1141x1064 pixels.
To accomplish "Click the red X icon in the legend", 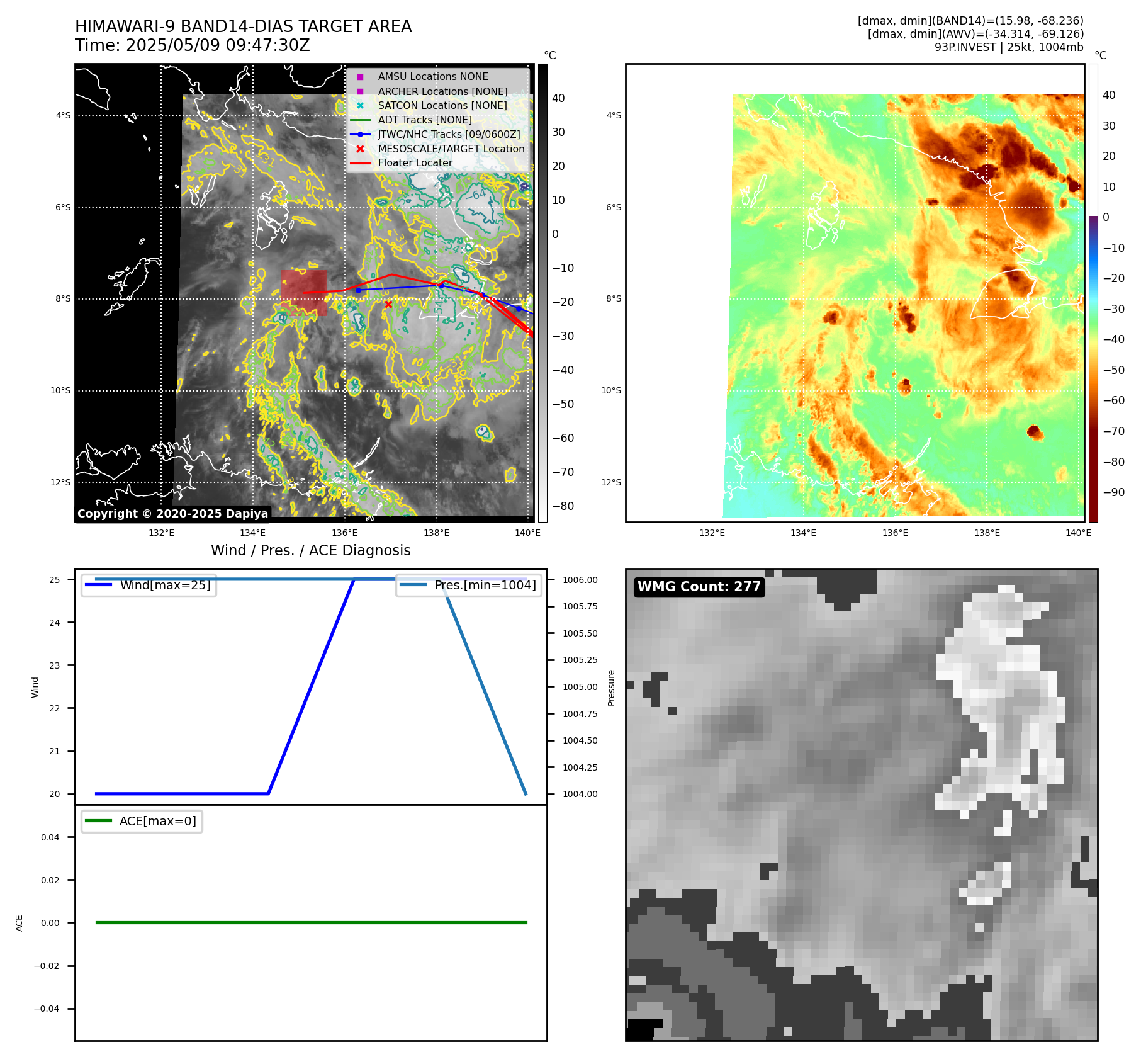I will coord(360,149).
